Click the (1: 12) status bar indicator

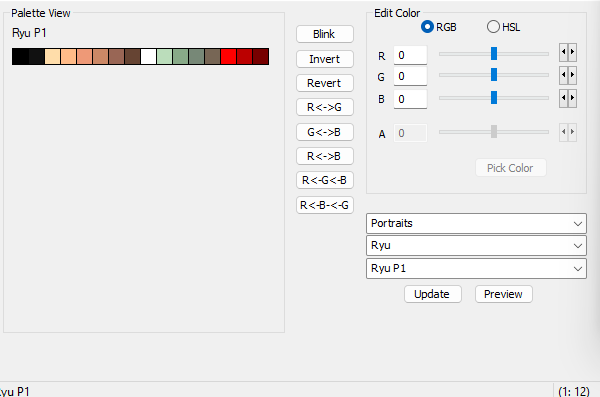(574, 391)
